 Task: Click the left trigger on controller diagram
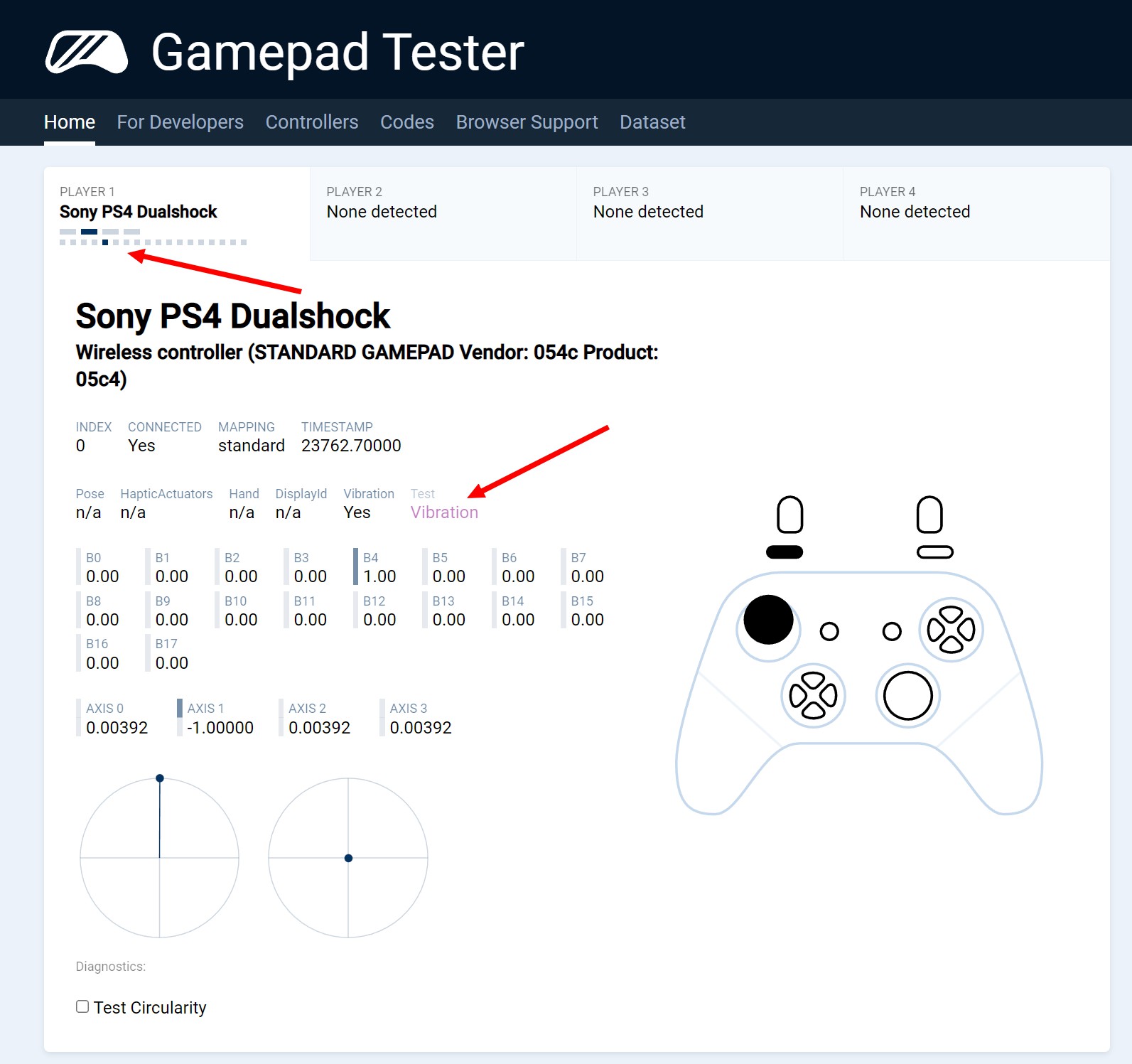click(790, 515)
